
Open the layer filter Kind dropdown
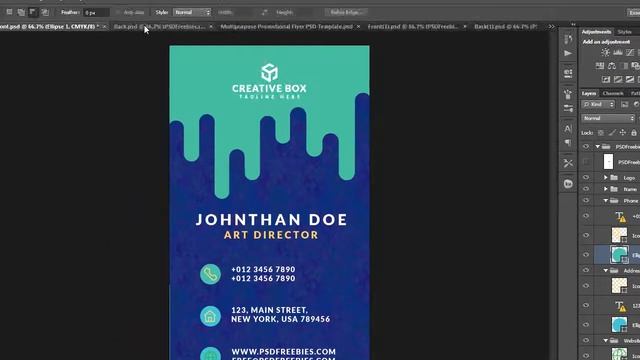[598, 104]
